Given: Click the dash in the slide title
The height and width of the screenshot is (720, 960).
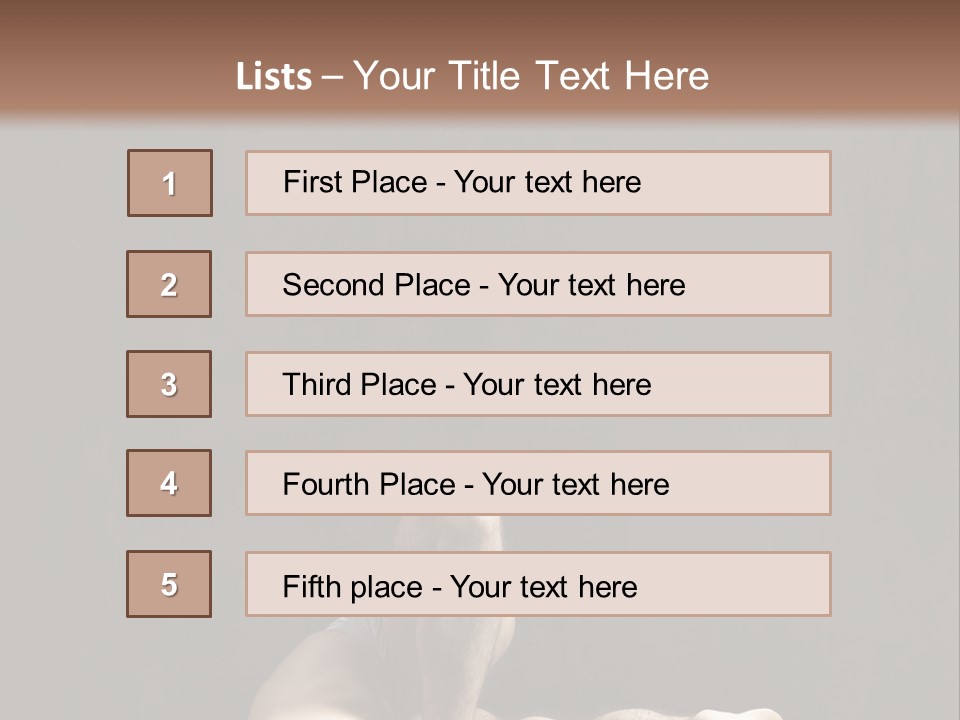Looking at the screenshot, I should pos(332,77).
